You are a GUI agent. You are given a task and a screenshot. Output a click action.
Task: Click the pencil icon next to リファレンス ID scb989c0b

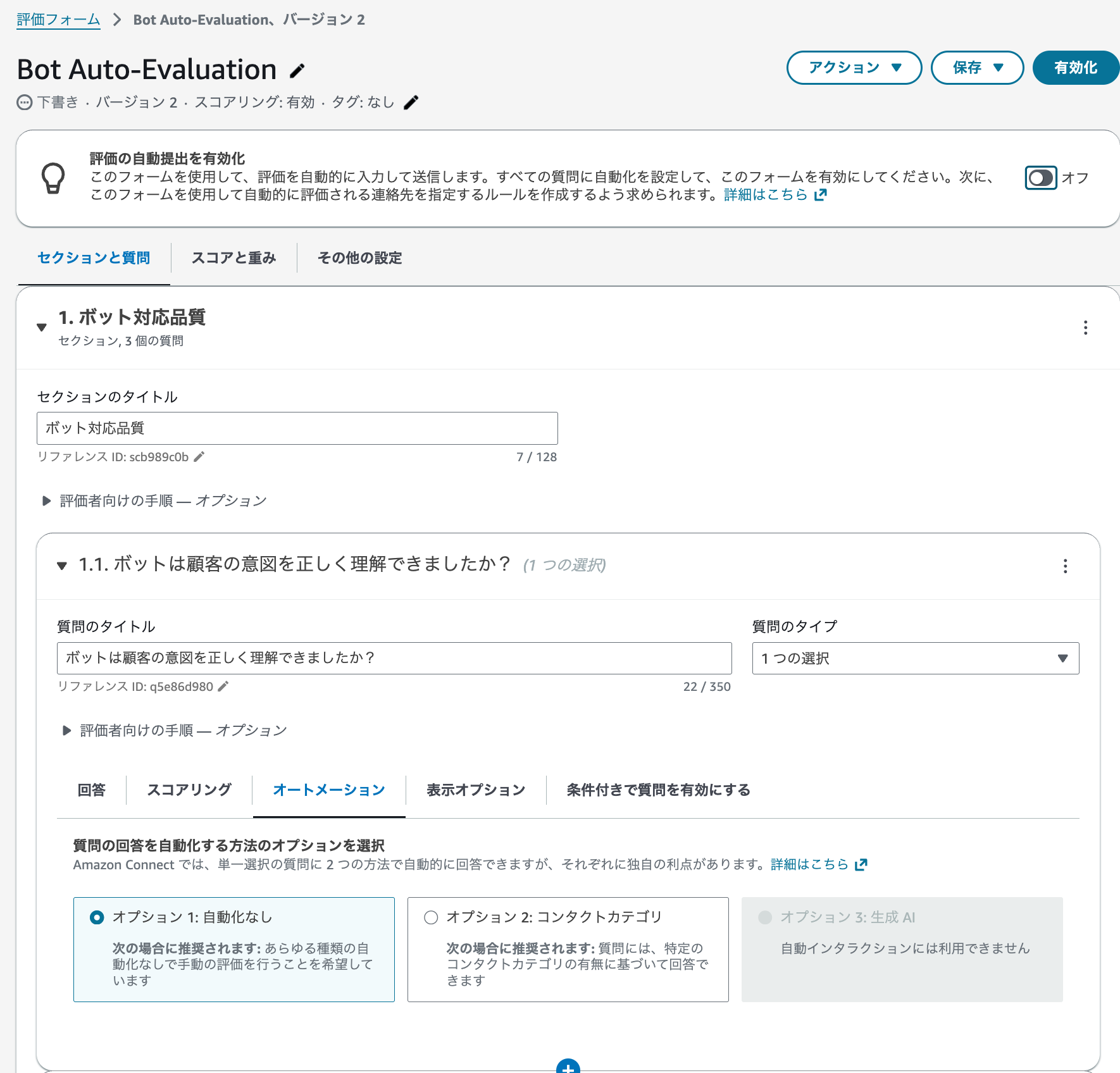click(200, 456)
